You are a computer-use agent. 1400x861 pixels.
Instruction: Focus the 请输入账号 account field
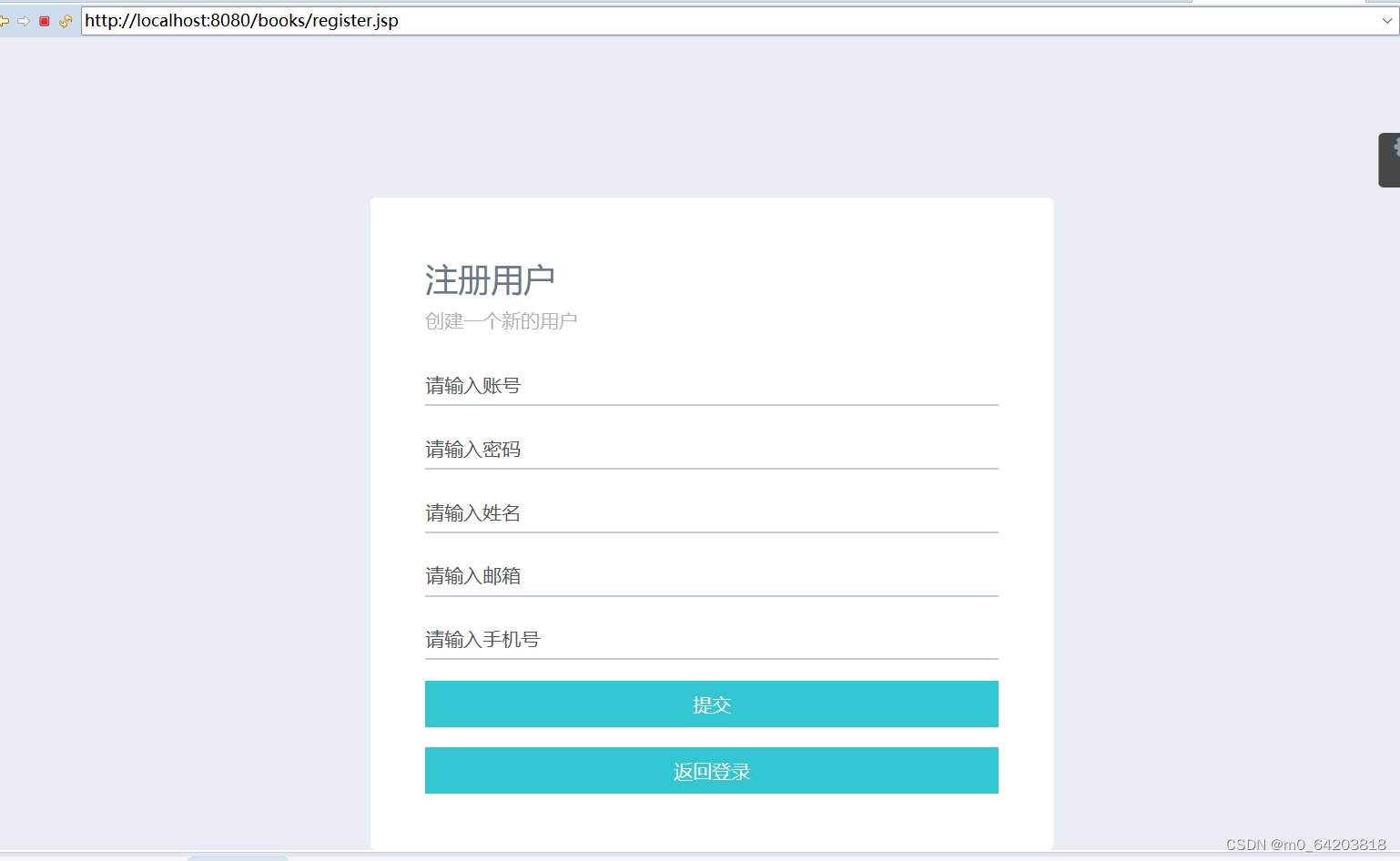pyautogui.click(x=711, y=386)
